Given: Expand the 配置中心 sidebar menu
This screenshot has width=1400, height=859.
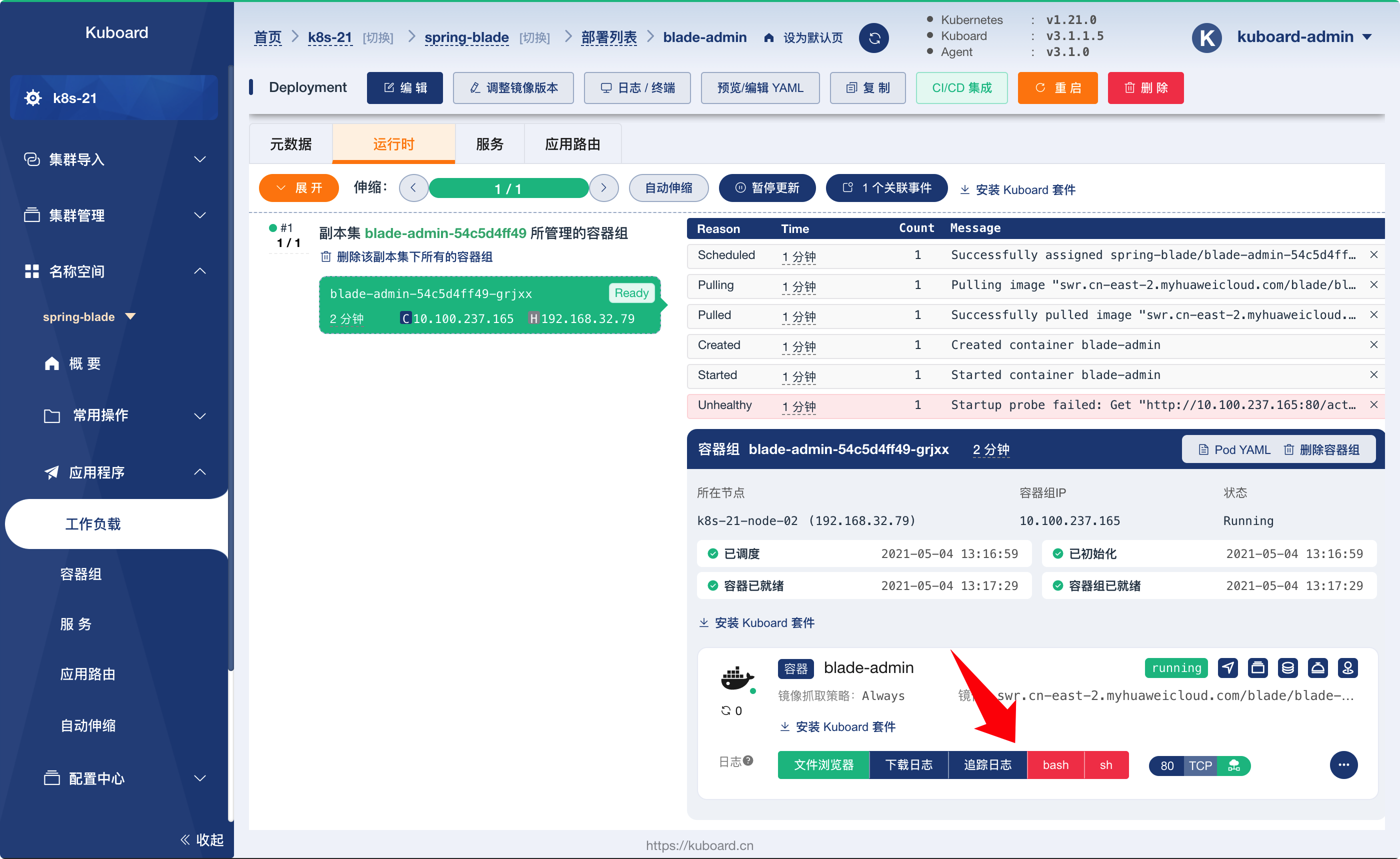Looking at the screenshot, I should tap(200, 778).
